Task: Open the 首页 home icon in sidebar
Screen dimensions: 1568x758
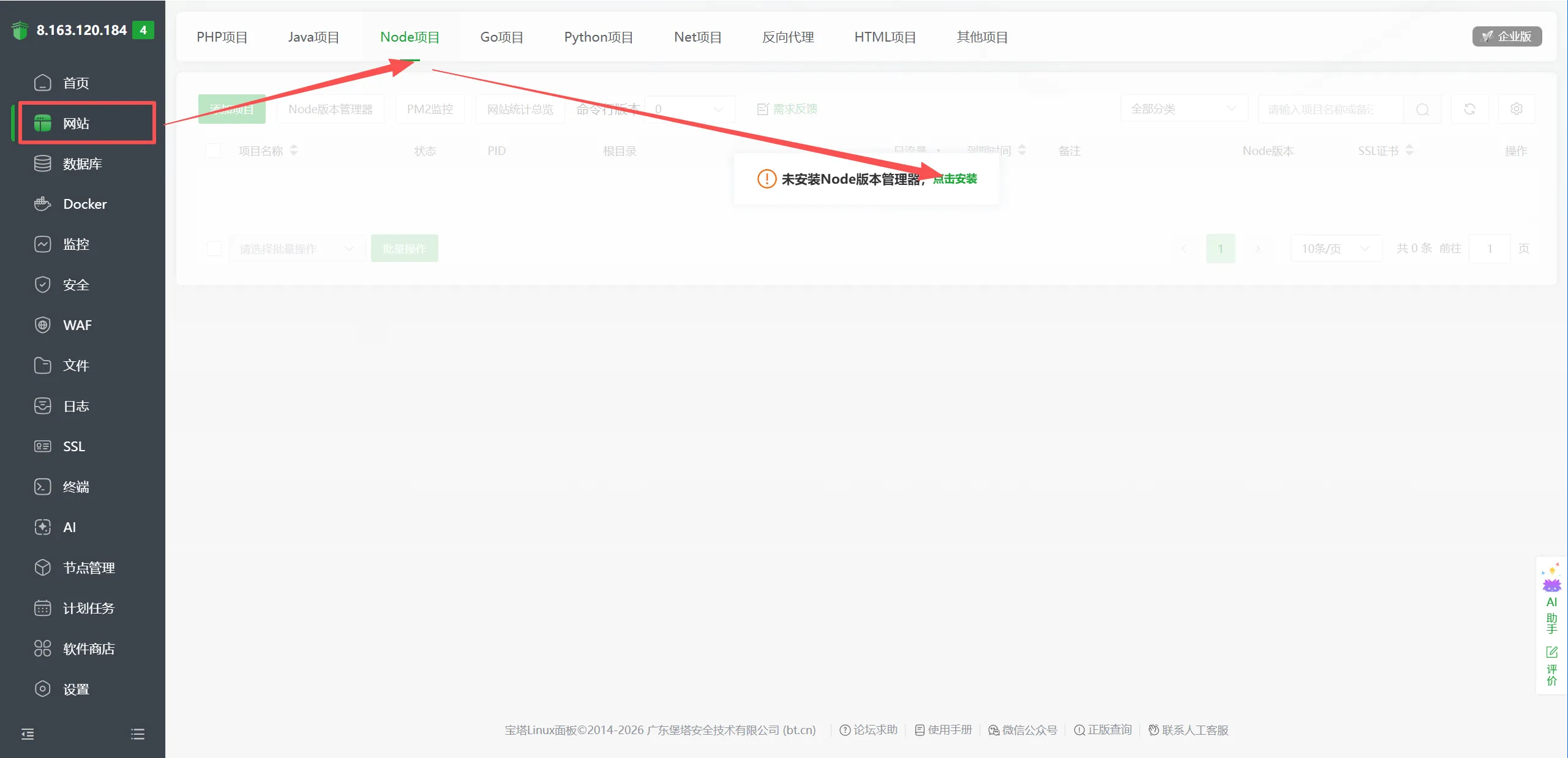Action: click(x=42, y=83)
